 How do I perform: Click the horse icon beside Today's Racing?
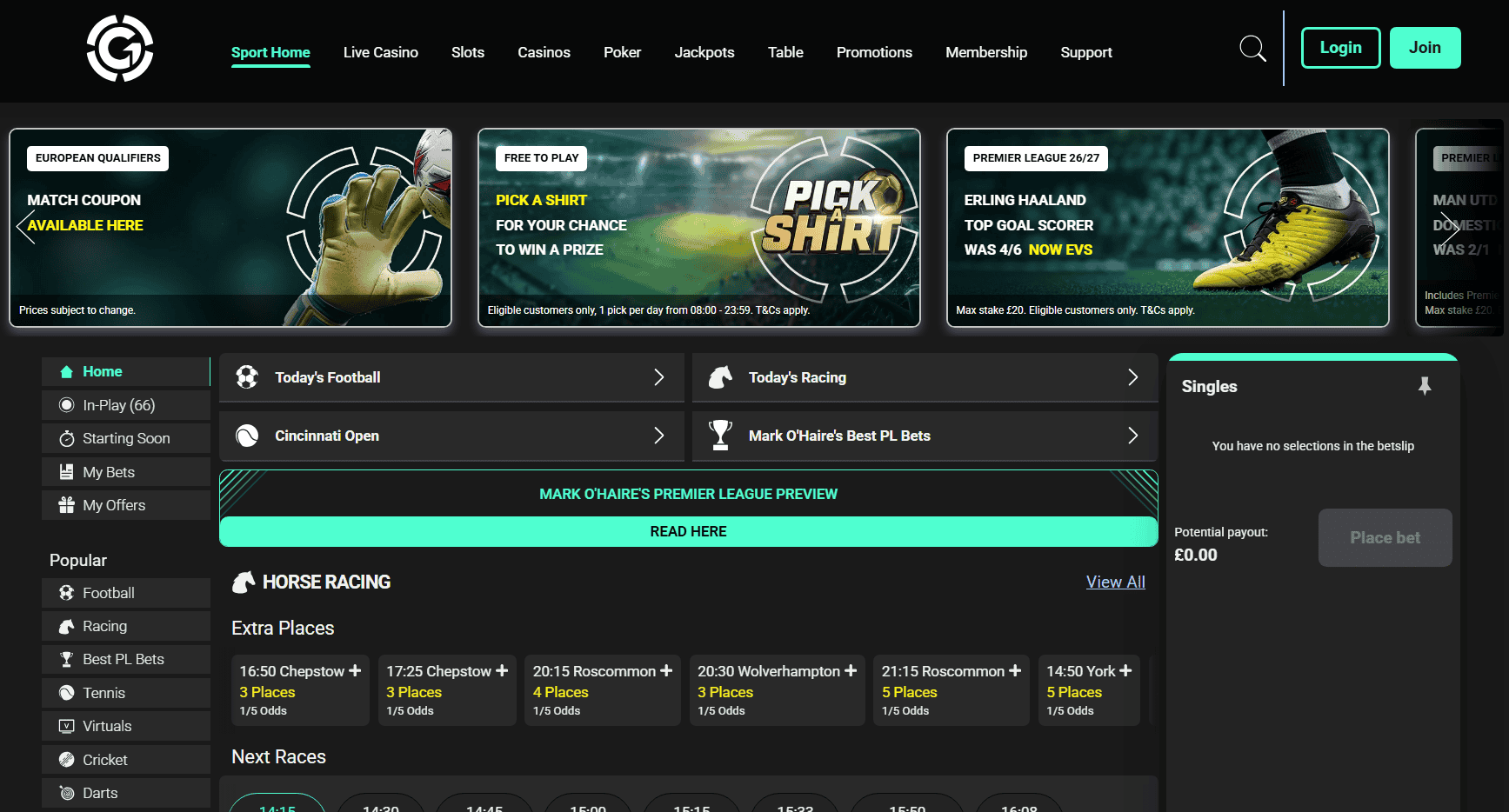point(720,377)
